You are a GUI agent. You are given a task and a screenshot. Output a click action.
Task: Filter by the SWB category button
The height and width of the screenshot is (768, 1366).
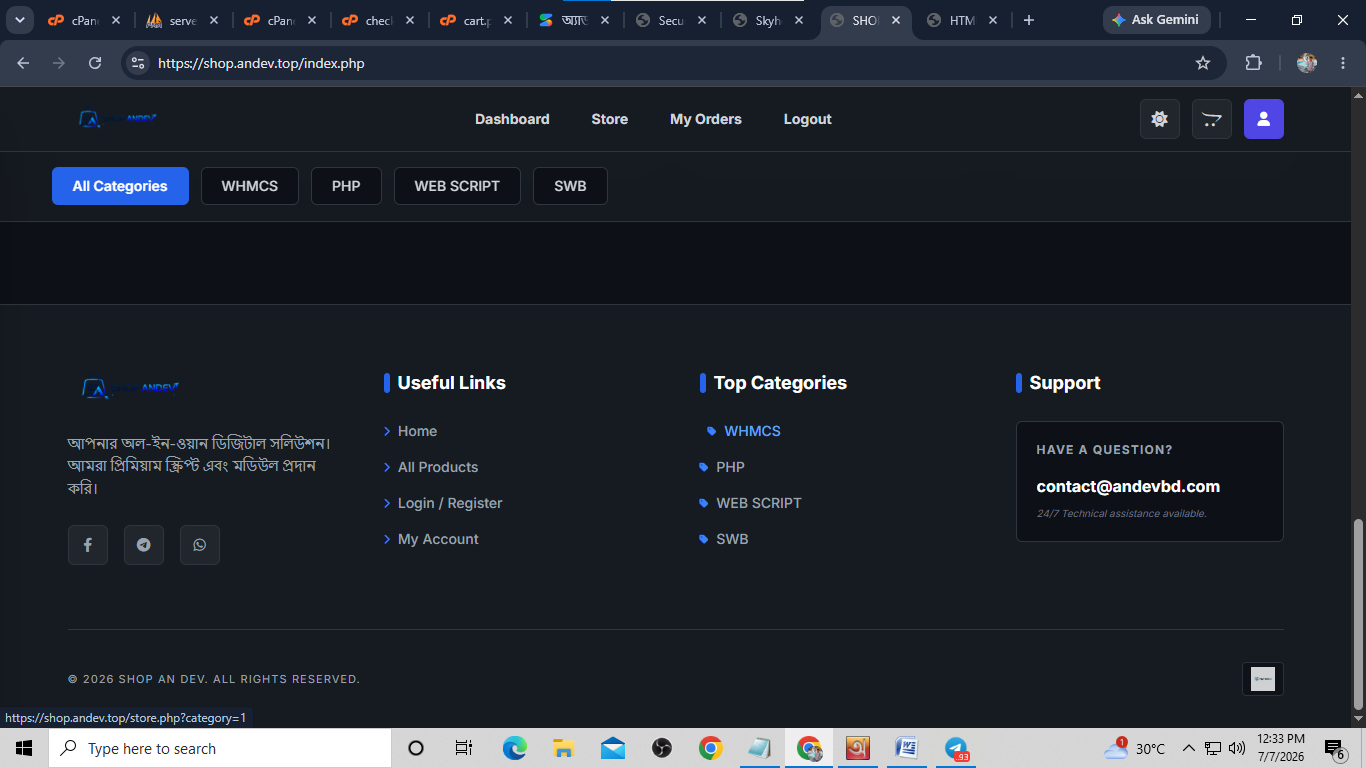570,186
